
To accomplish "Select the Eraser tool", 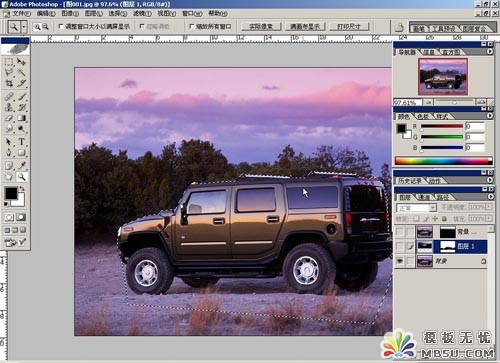I will (9, 118).
